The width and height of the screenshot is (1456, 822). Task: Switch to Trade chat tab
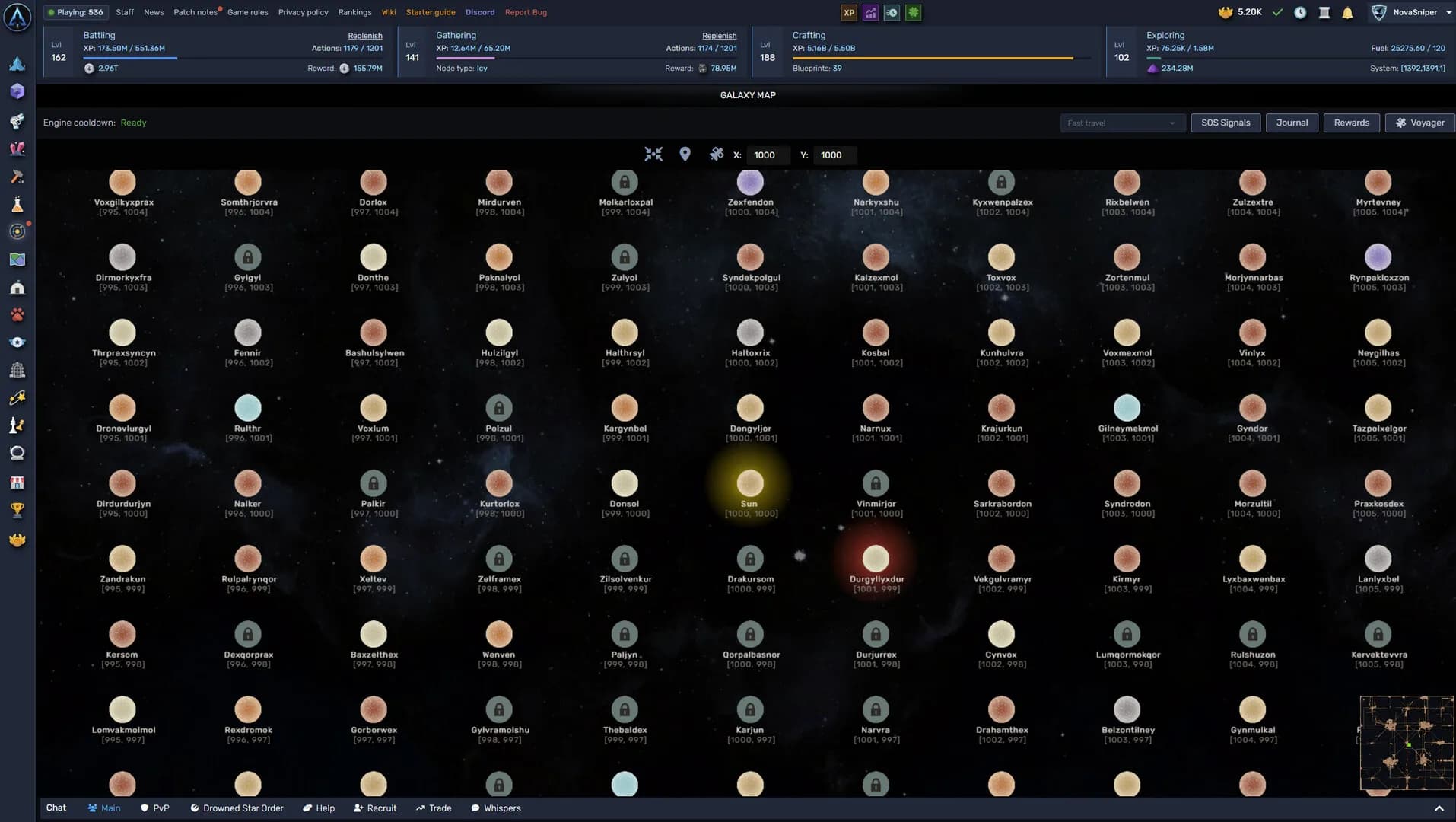pyautogui.click(x=434, y=808)
